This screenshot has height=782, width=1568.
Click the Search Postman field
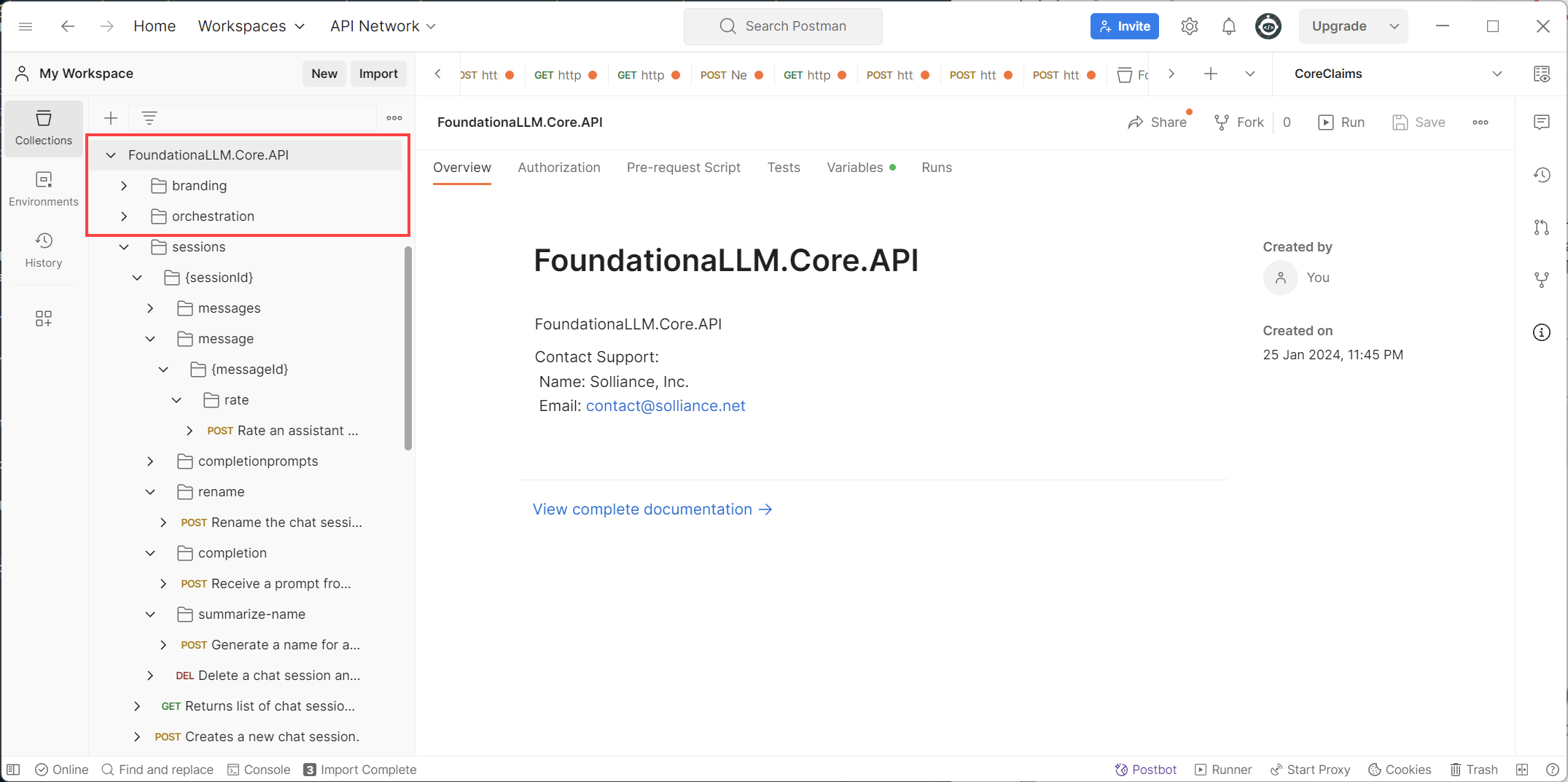tap(783, 26)
